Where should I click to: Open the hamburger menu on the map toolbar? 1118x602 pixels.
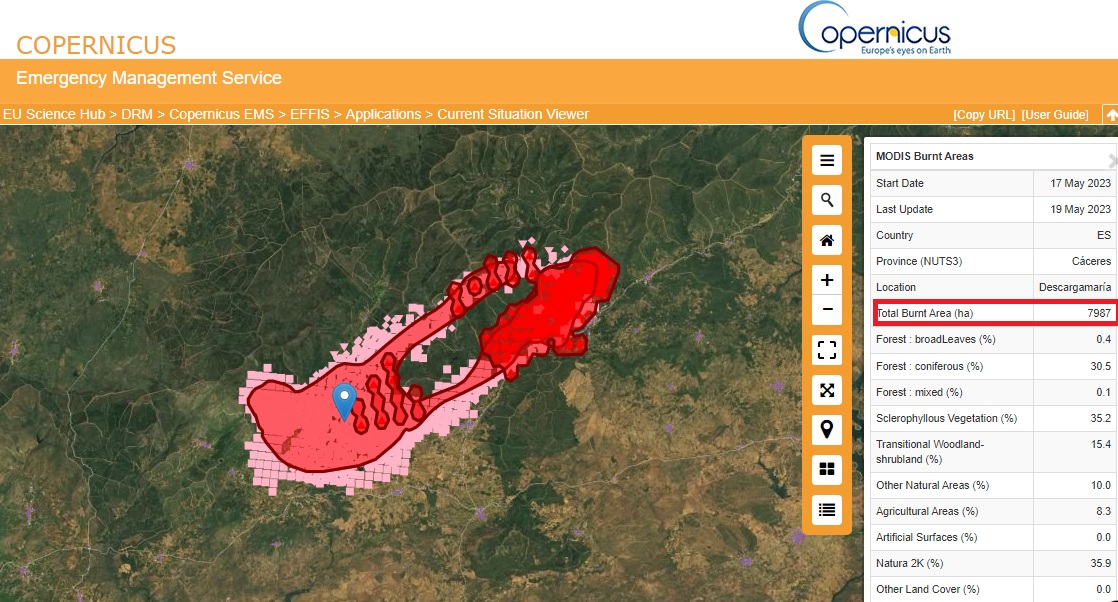[x=826, y=160]
